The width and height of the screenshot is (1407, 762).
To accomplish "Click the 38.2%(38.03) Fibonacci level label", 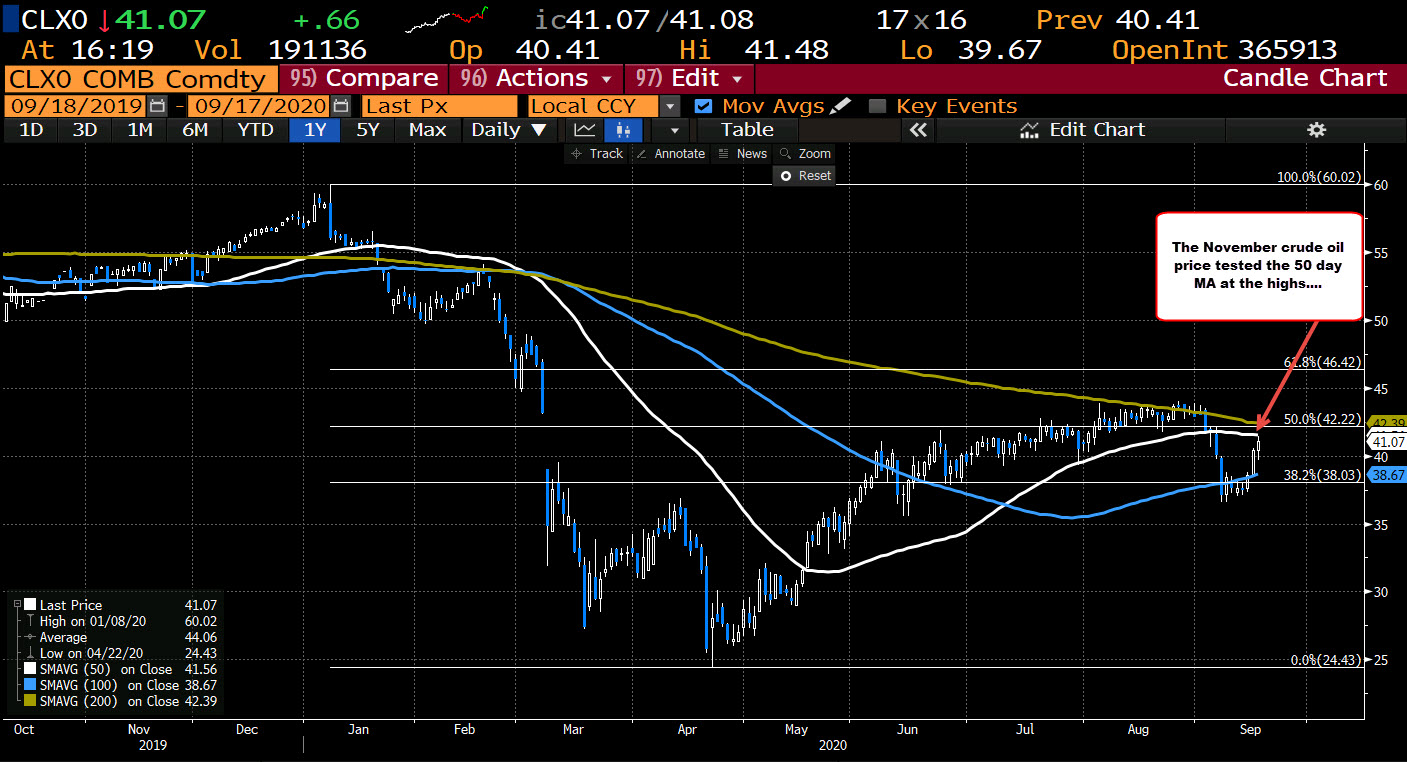I will [1320, 475].
